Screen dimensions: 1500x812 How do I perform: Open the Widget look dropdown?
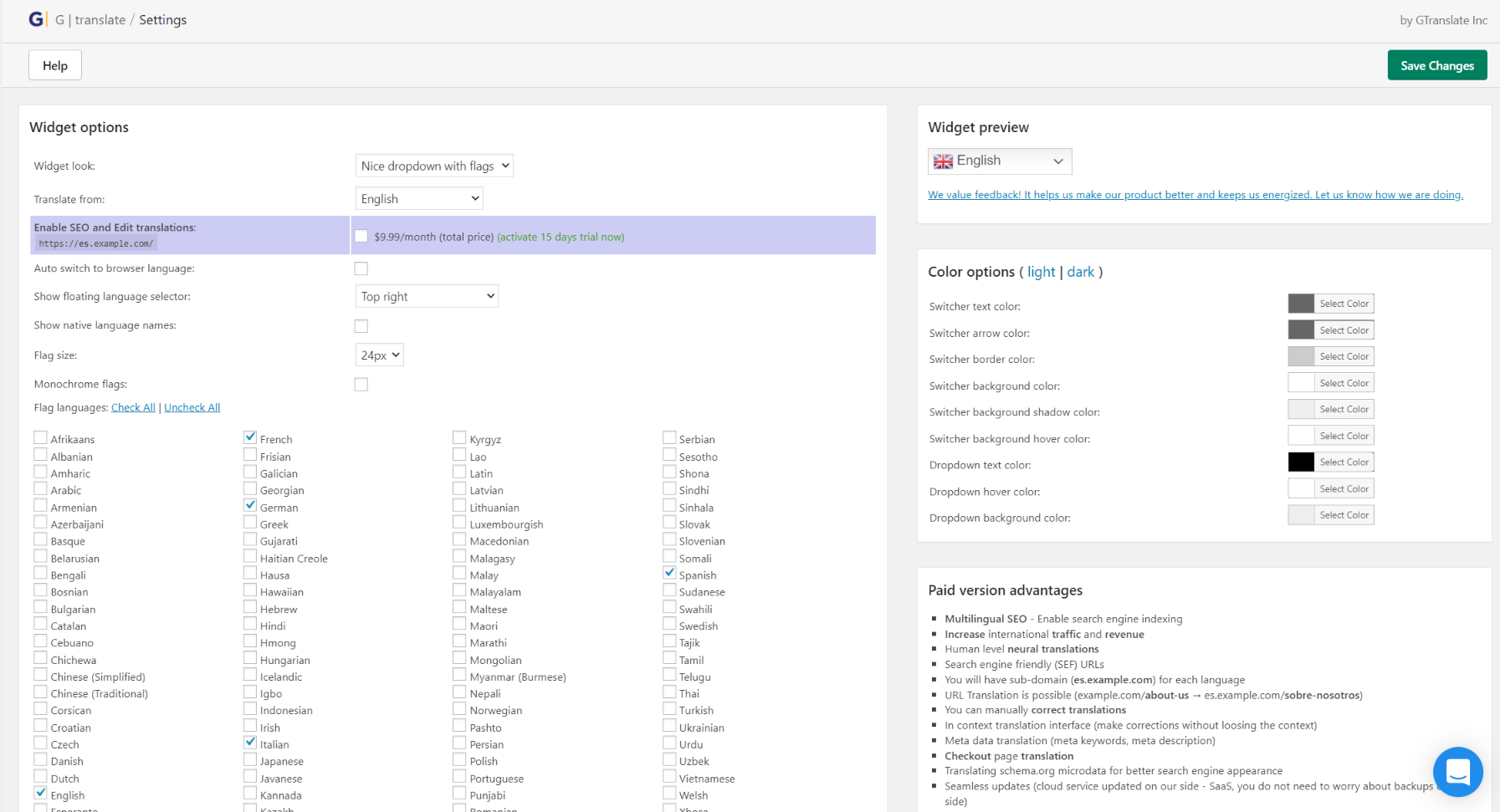coord(434,166)
